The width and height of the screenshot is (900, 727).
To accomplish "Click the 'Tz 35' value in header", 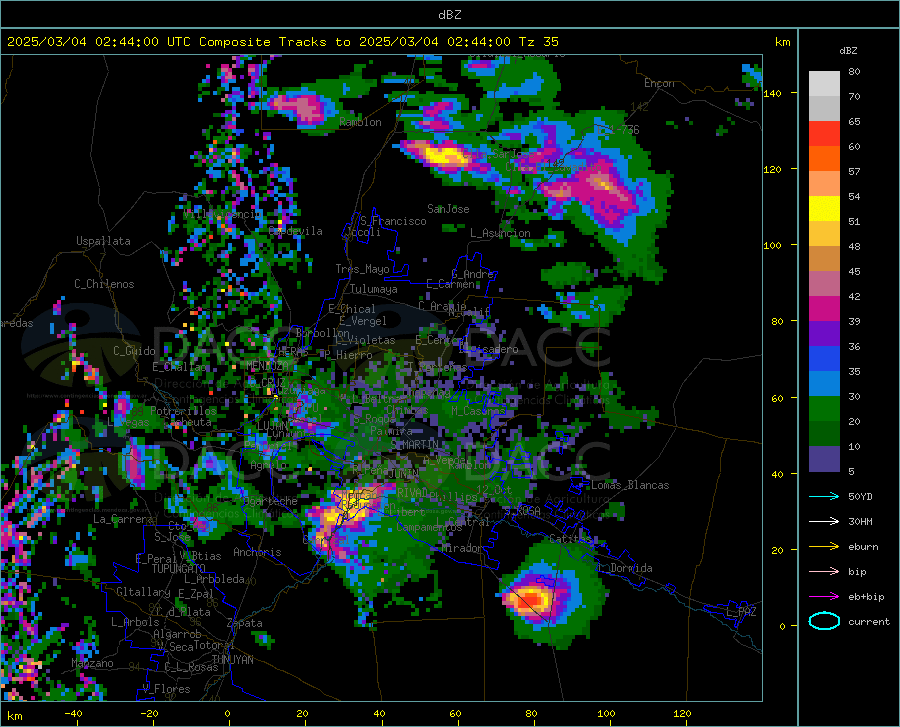I will (538, 42).
